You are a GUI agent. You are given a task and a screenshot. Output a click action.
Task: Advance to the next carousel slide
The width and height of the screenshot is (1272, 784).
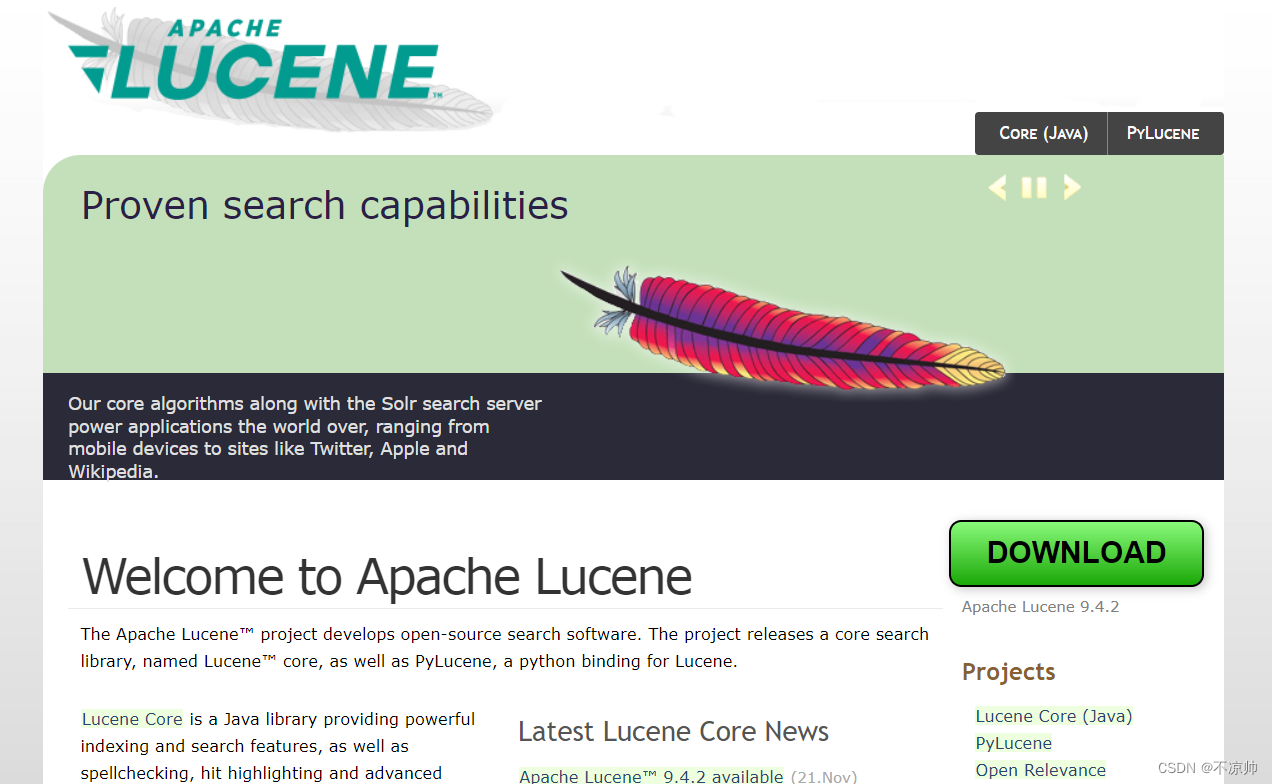coord(1071,187)
